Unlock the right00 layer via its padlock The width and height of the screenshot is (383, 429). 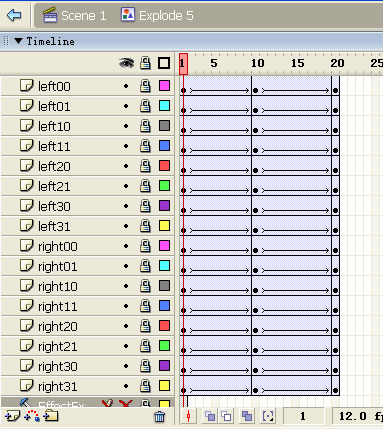pos(145,246)
